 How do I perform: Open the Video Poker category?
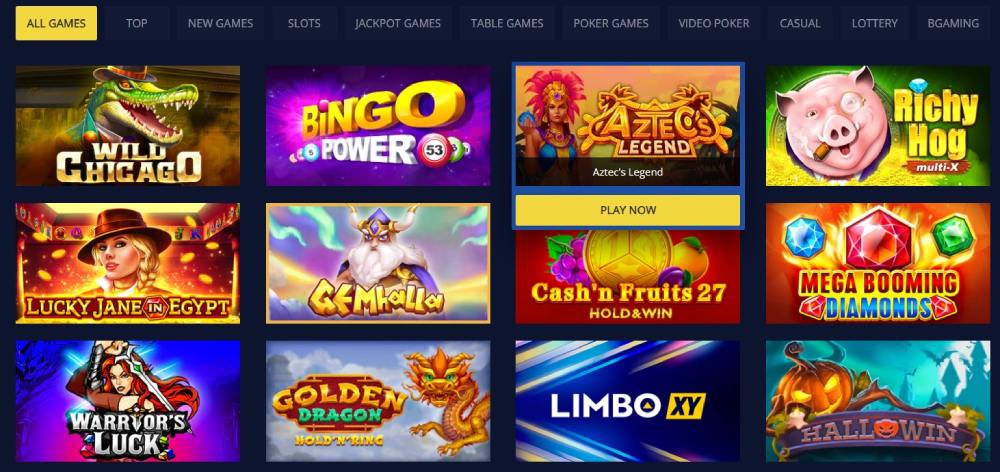coord(714,24)
